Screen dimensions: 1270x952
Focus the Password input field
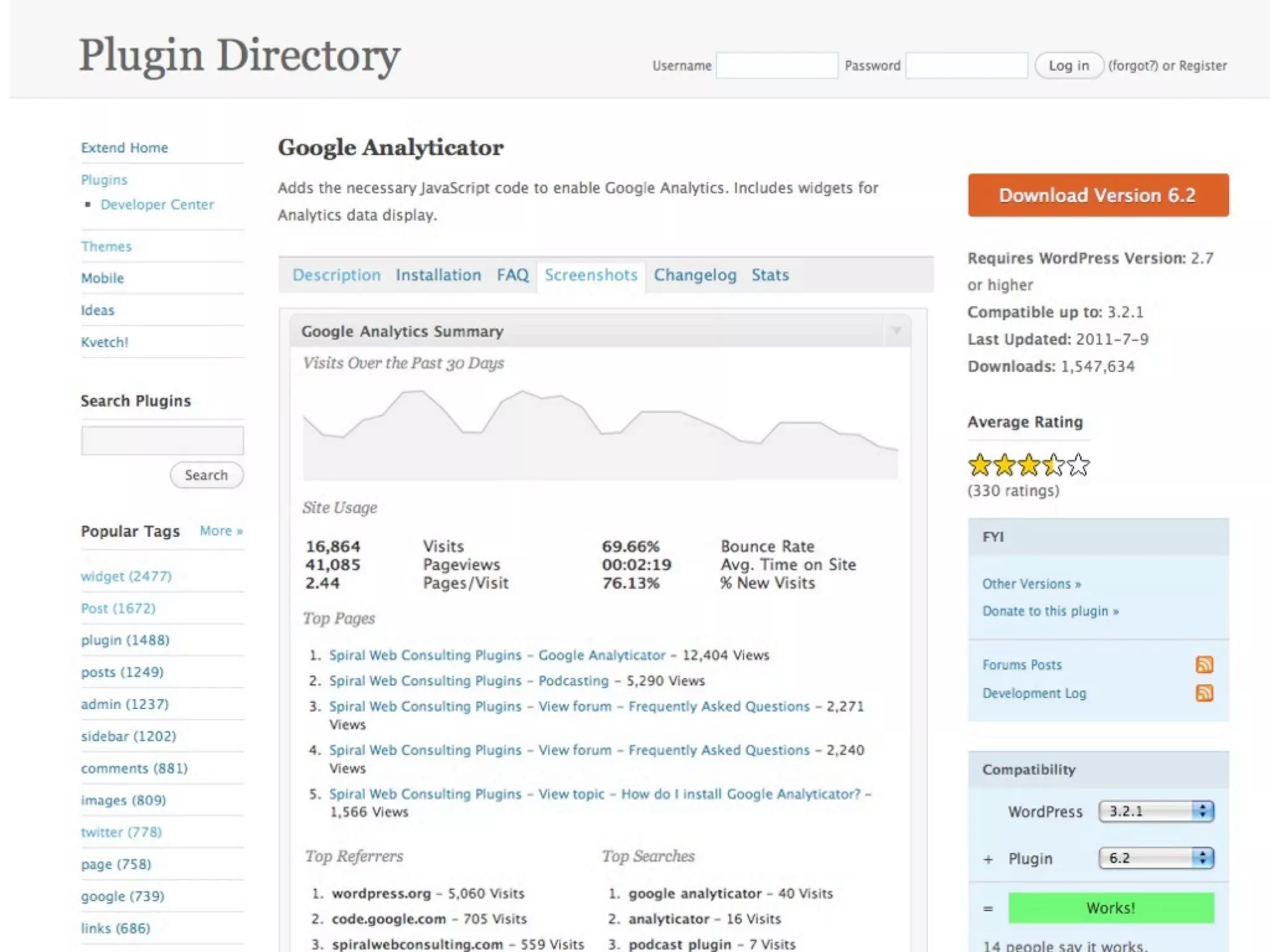point(966,66)
